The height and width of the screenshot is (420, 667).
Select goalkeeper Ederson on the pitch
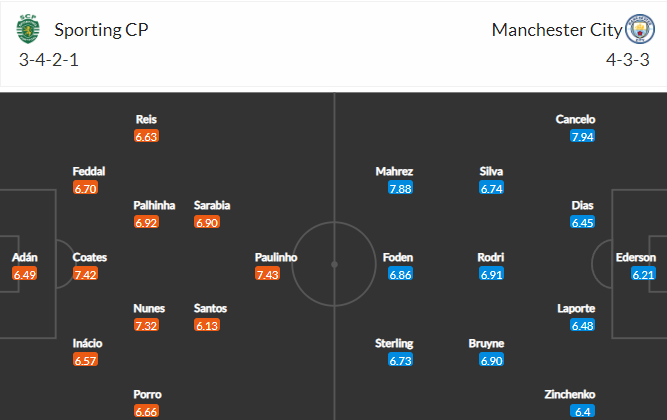pos(636,257)
